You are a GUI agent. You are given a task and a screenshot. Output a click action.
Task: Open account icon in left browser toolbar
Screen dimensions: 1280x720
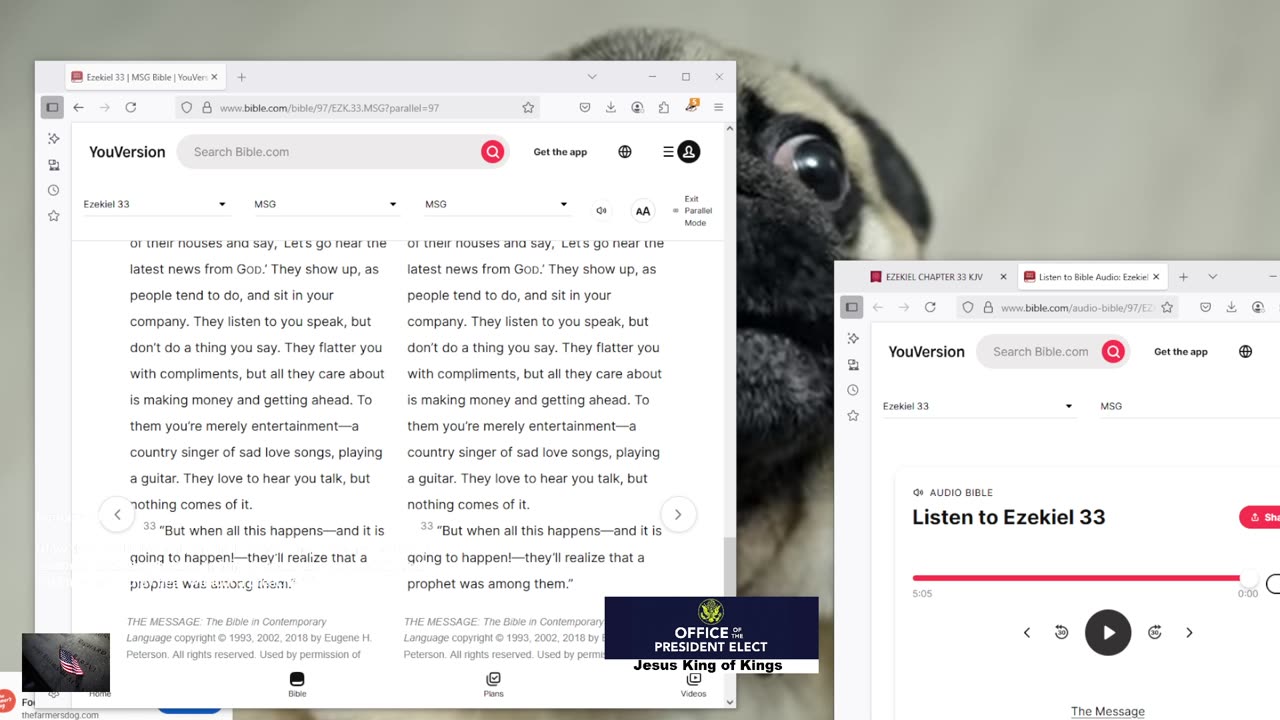tap(637, 107)
